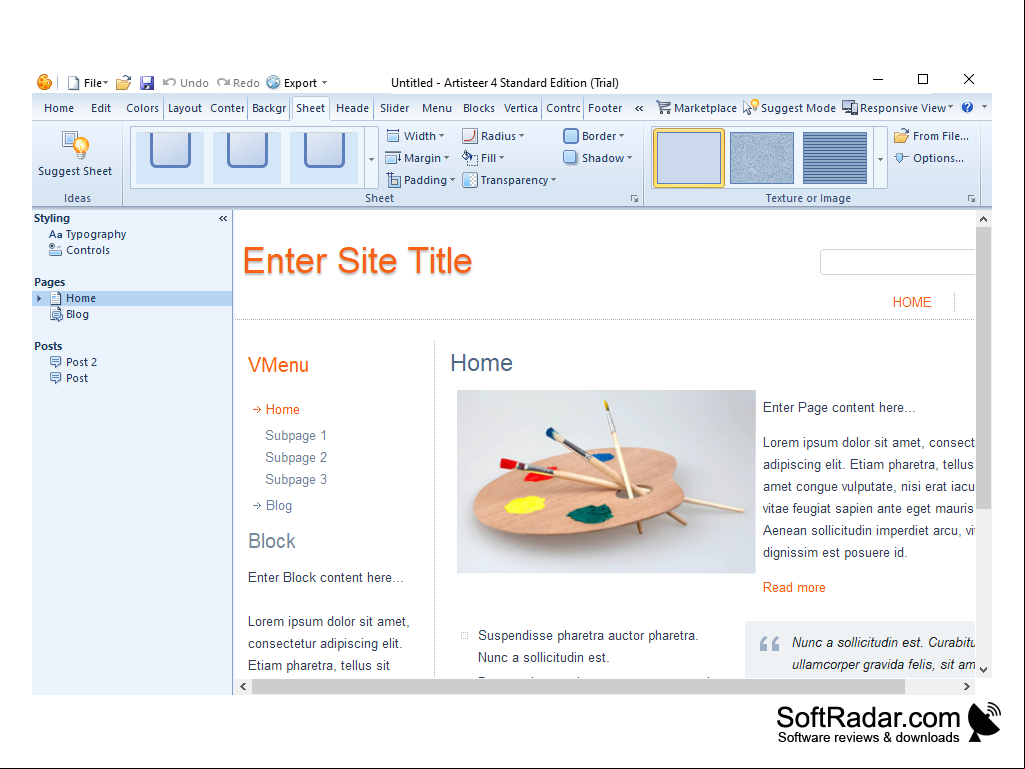Click the horizontal scrollbar
Viewport: 1025px width, 769px height.
click(x=578, y=687)
